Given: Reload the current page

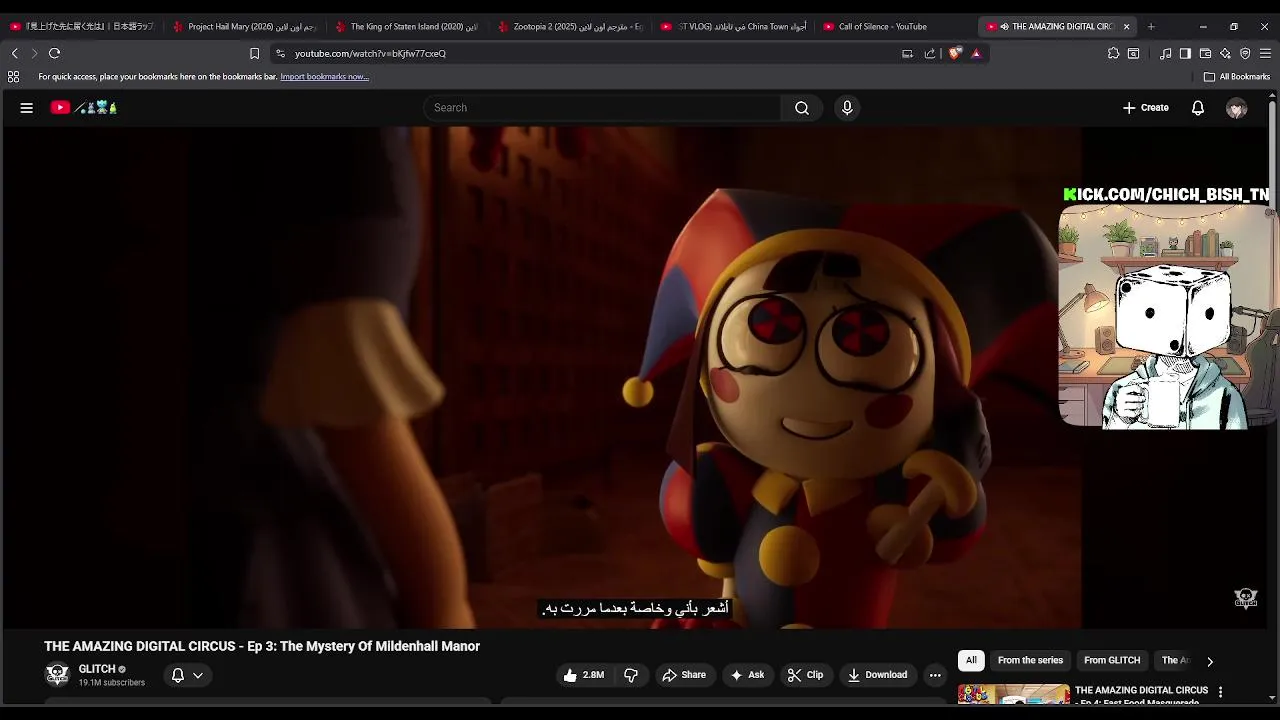Looking at the screenshot, I should coord(55,53).
